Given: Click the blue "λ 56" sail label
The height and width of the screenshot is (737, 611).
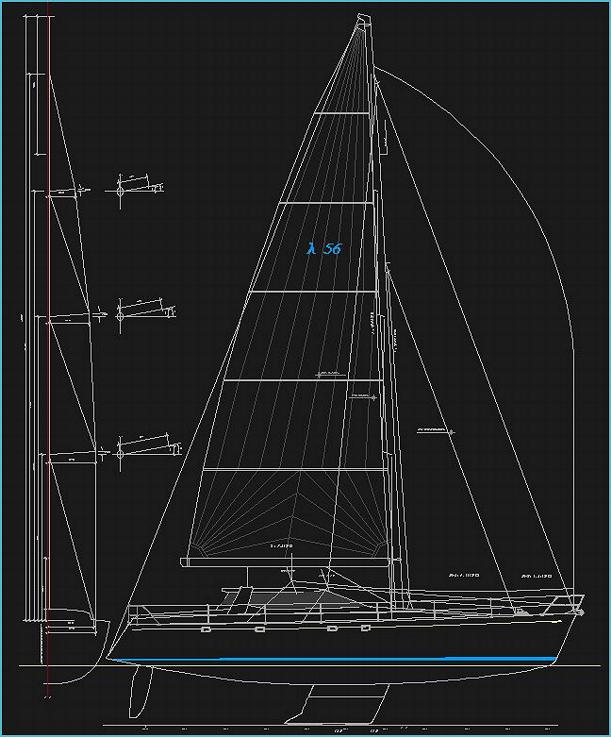Looking at the screenshot, I should click(x=325, y=249).
